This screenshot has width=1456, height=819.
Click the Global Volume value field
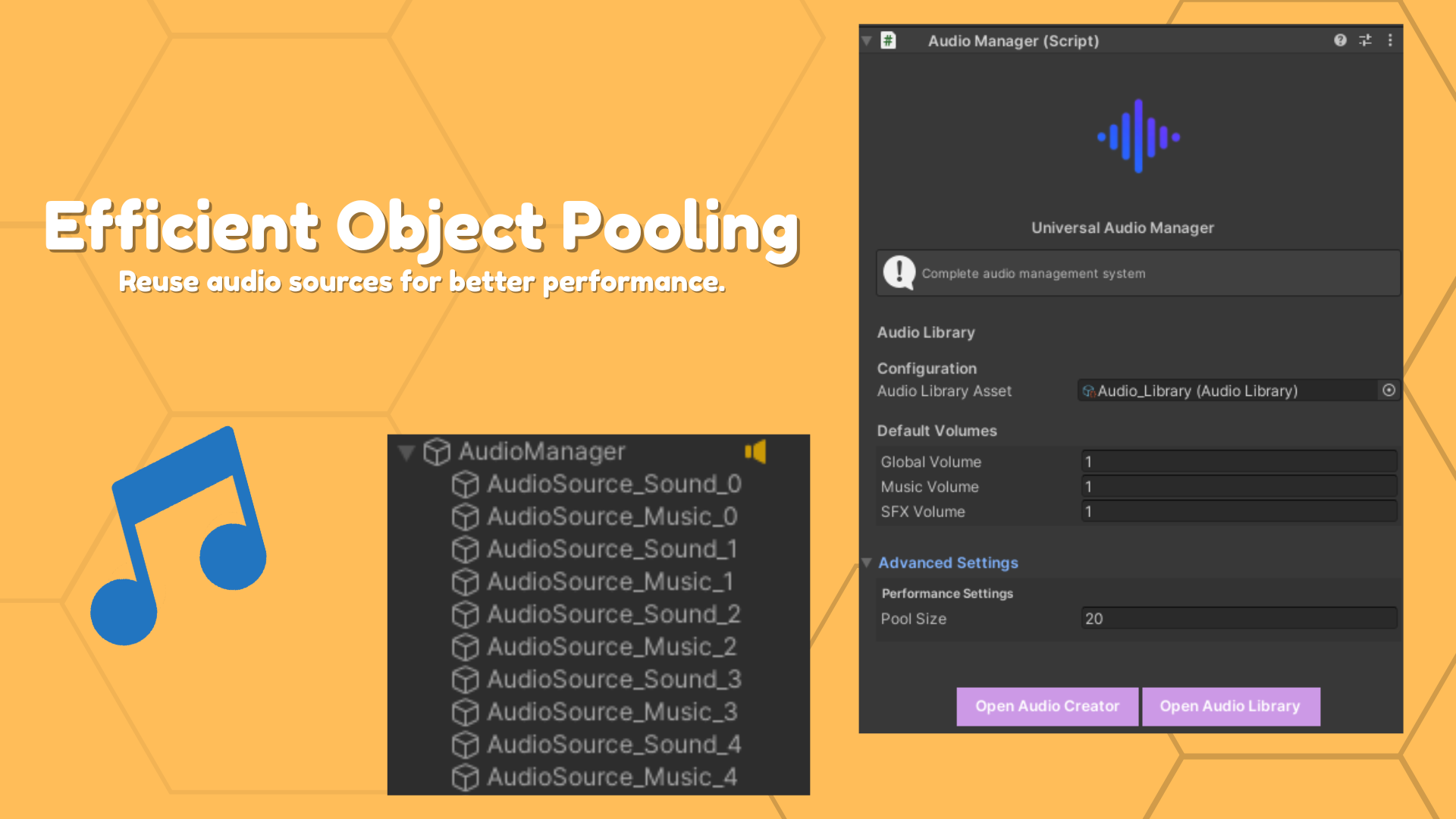[x=1238, y=461]
